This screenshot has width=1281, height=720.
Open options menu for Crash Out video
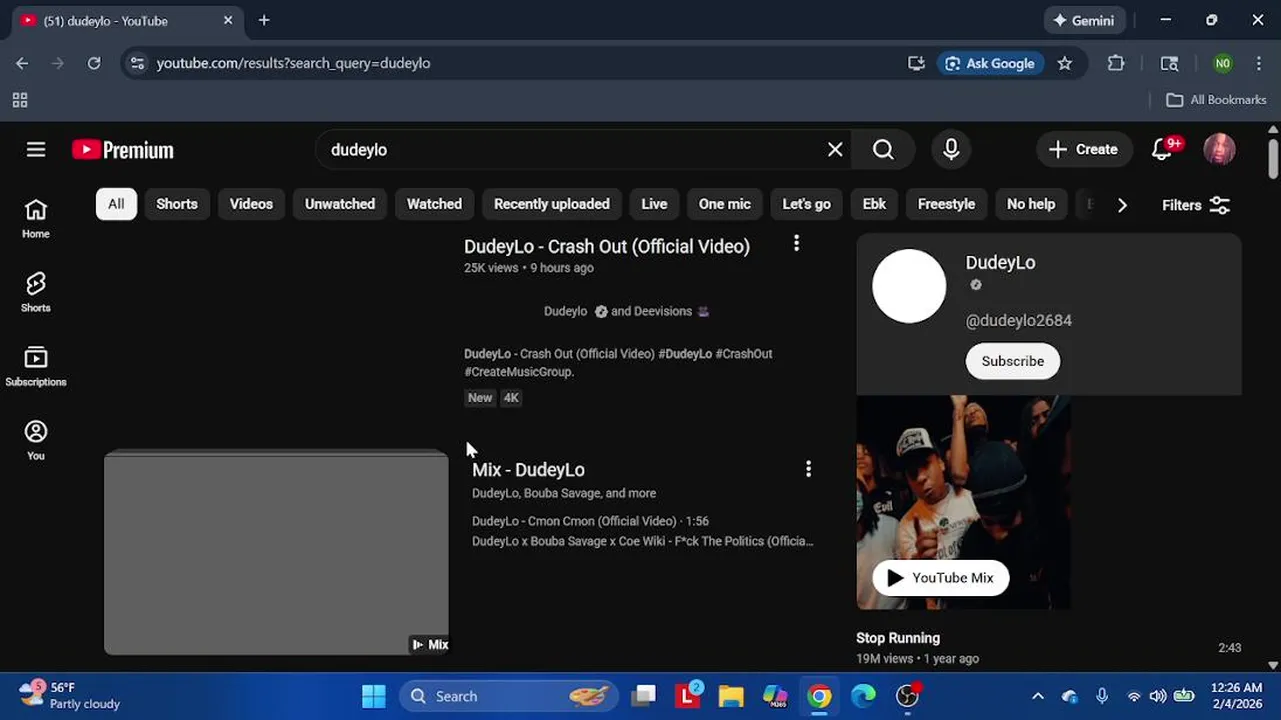(x=796, y=243)
